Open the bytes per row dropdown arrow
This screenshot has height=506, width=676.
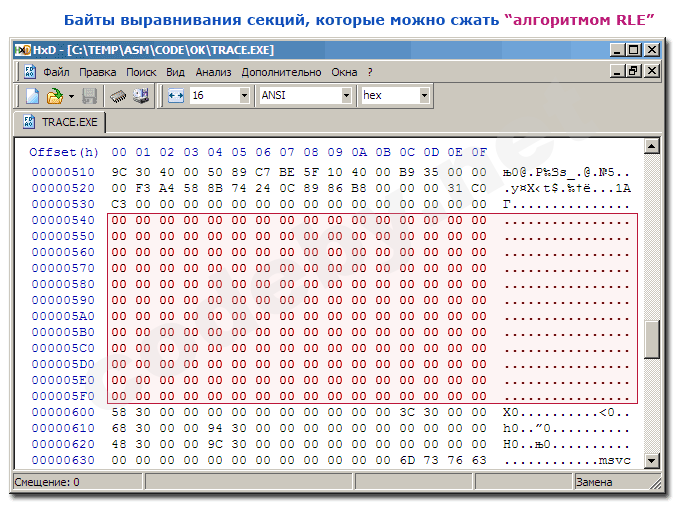244,95
